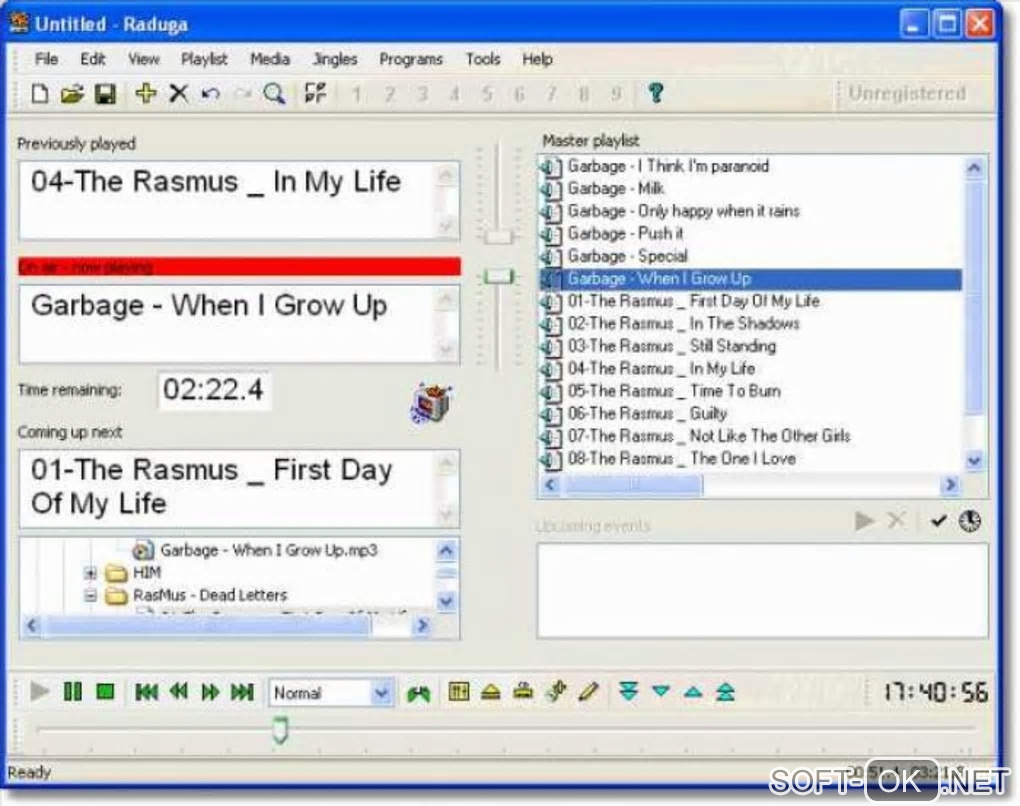Click the jukebox icon beside time remaining

coord(431,403)
